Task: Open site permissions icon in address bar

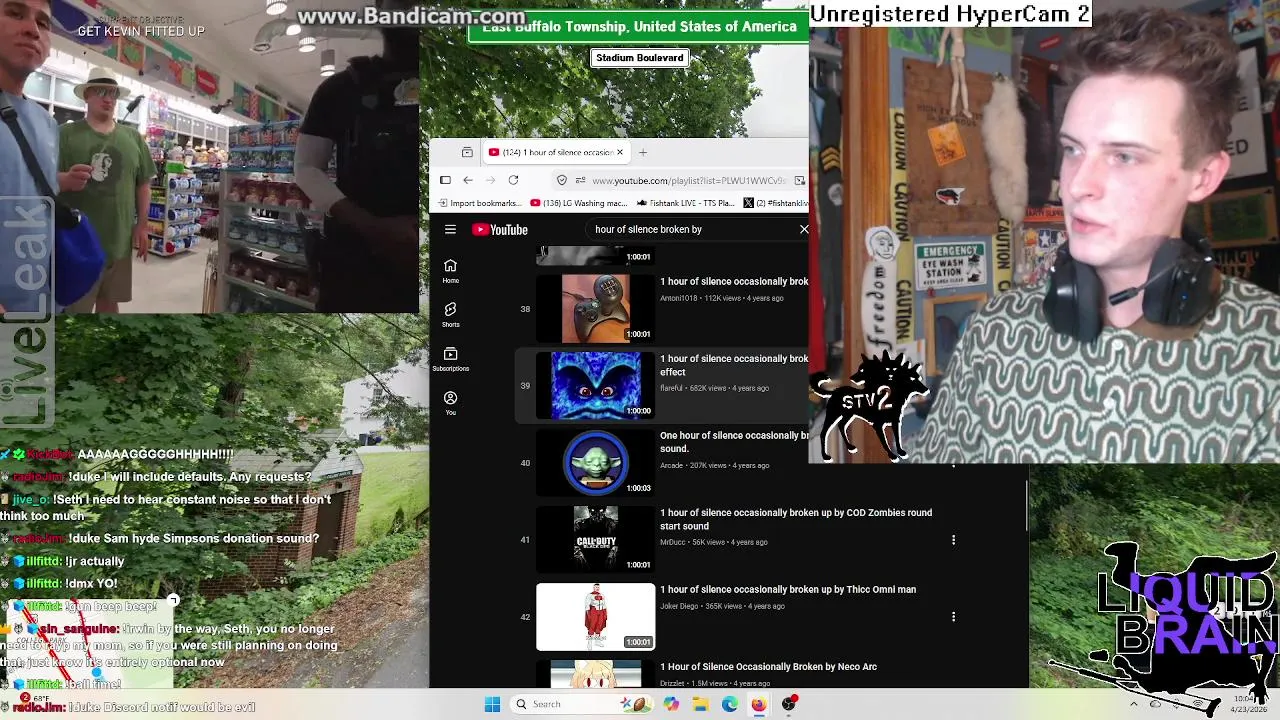Action: click(x=580, y=180)
